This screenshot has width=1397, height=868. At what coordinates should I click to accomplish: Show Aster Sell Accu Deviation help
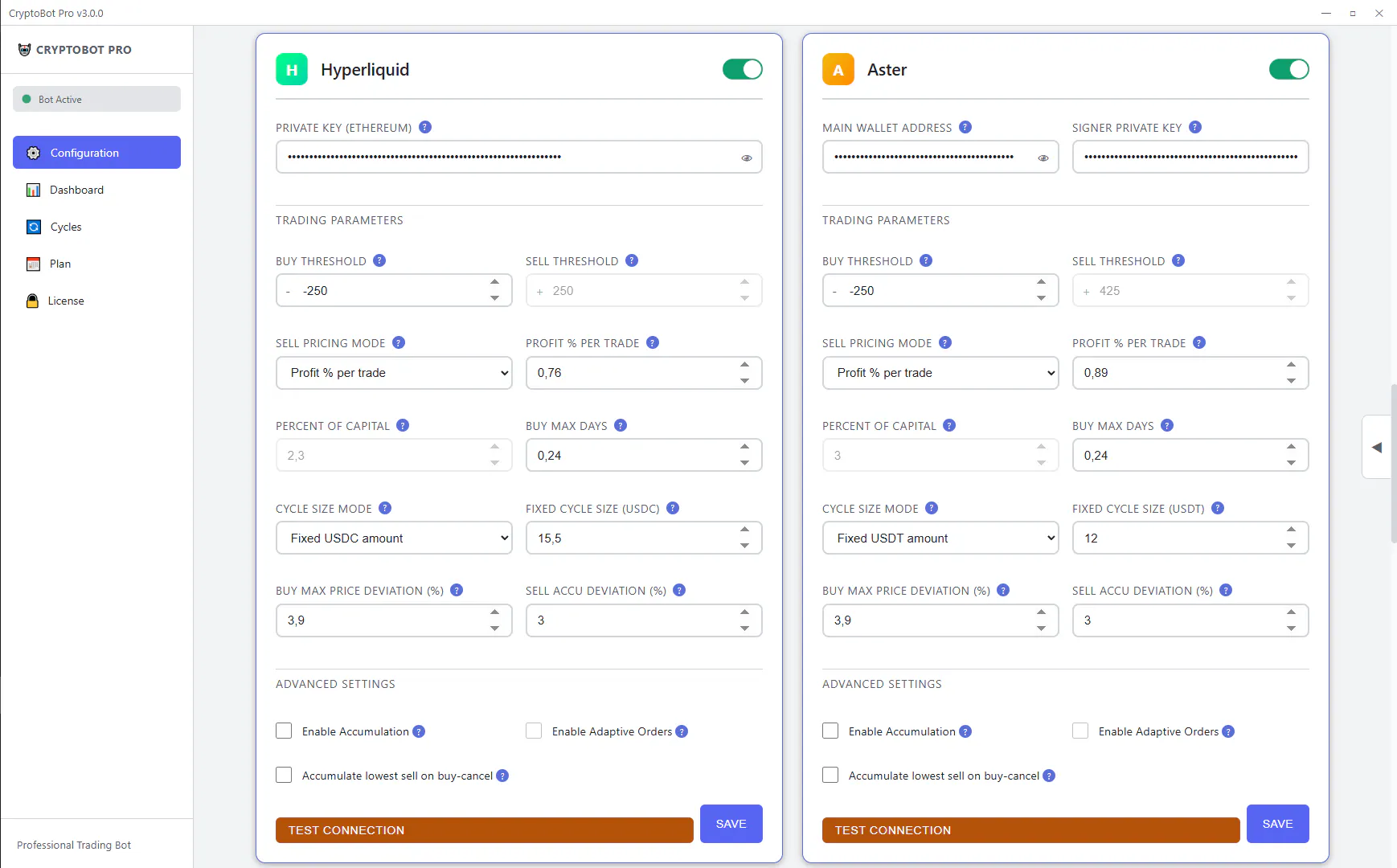coord(1226,590)
